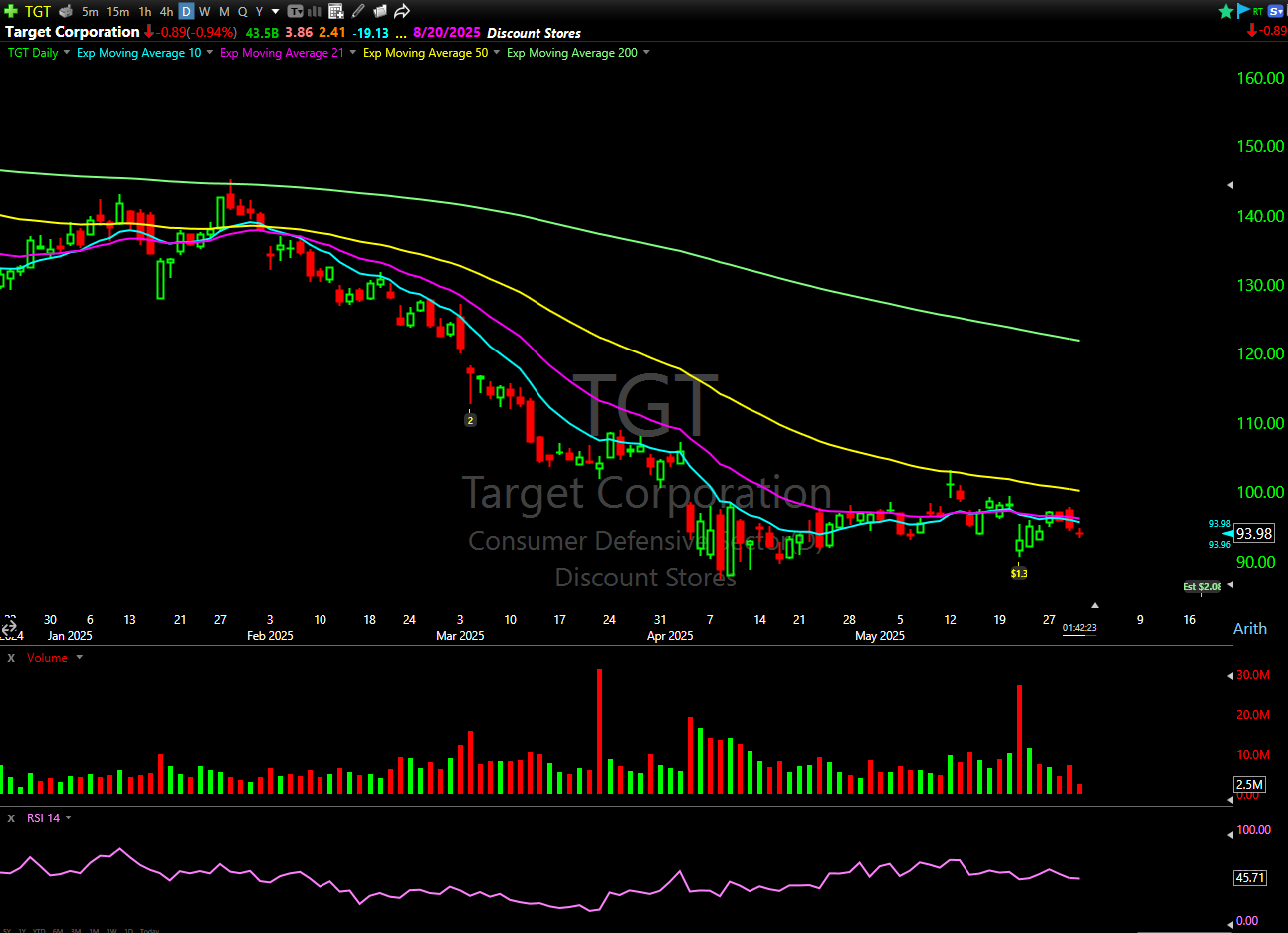Click the share arrow icon
1288x933 pixels.
[402, 11]
